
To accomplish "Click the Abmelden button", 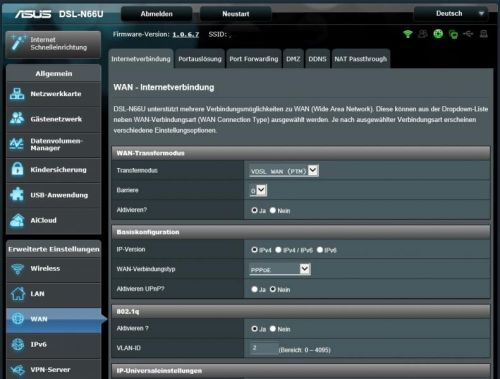I will click(156, 14).
